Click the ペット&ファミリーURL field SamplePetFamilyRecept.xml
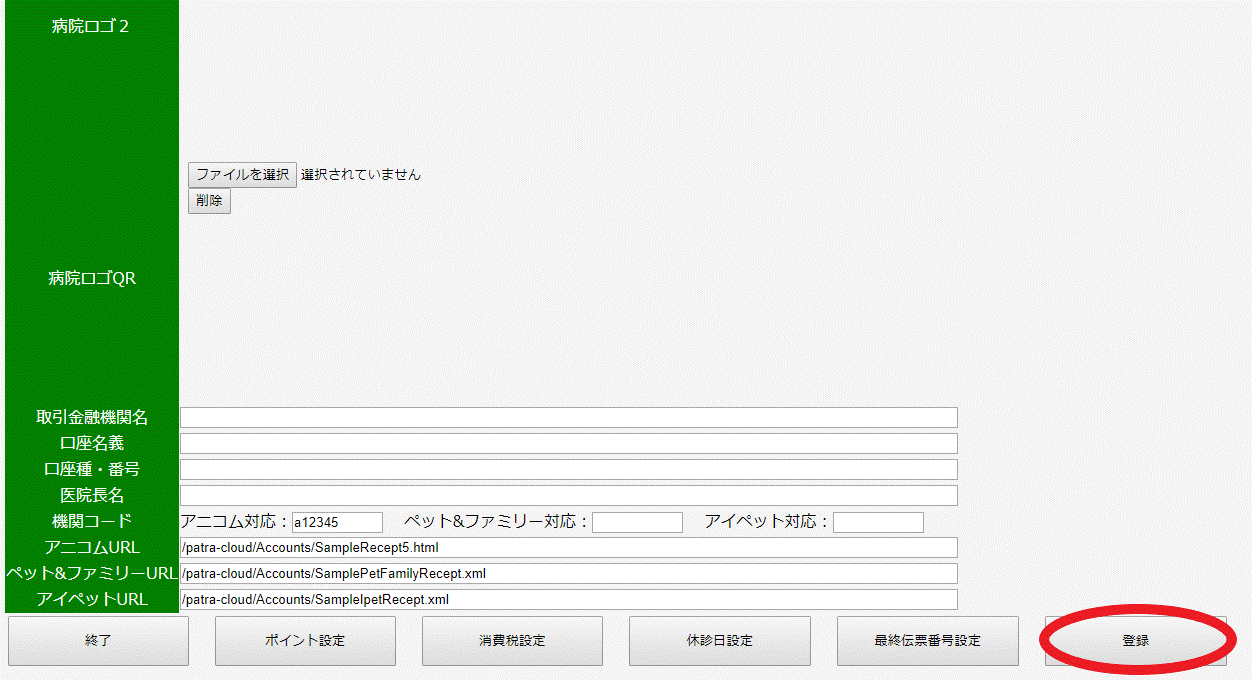This screenshot has height=680, width=1252. pyautogui.click(x=569, y=574)
